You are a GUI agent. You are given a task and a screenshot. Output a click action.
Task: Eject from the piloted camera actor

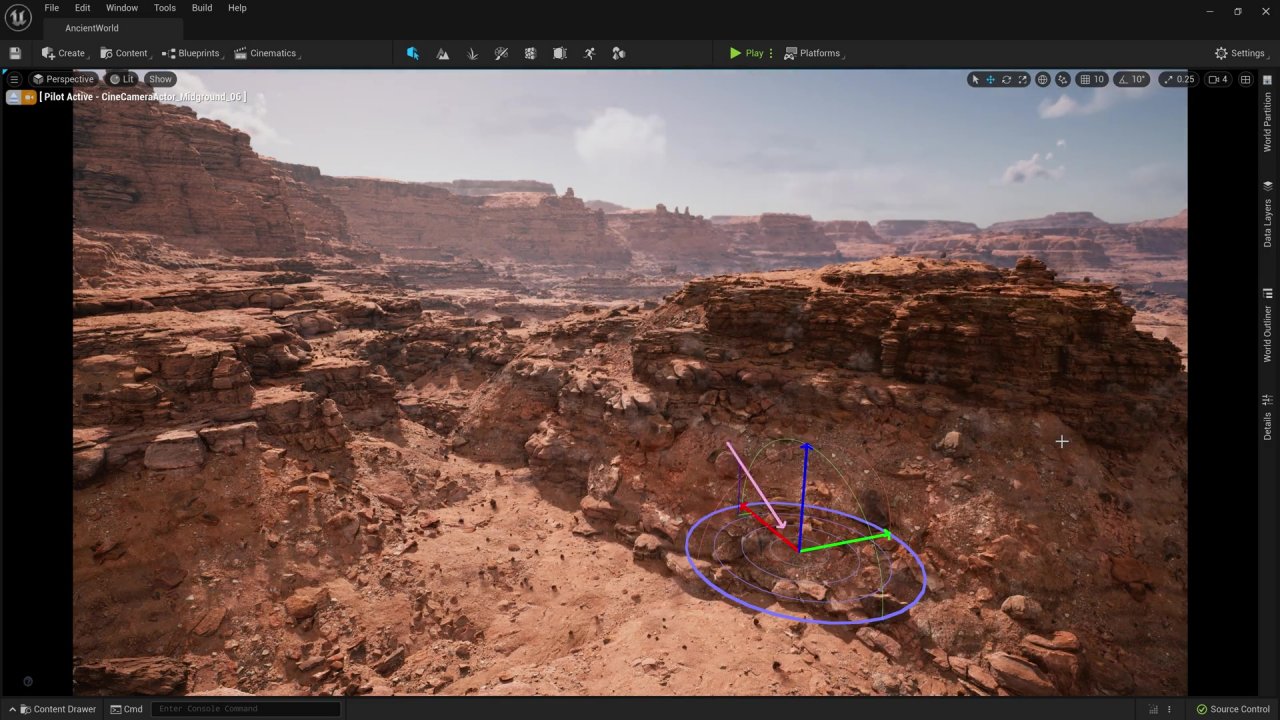[13, 97]
